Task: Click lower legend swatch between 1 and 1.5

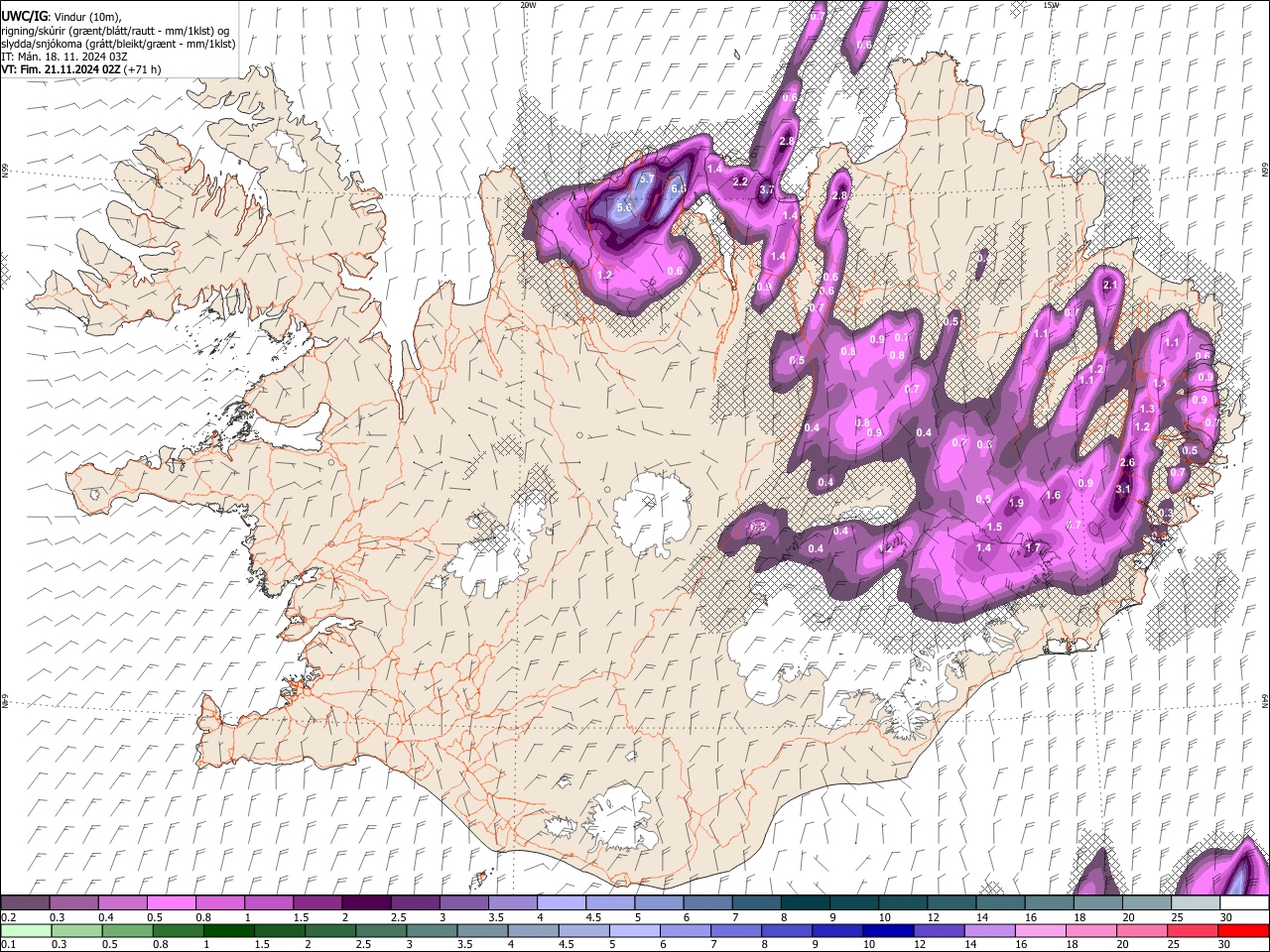Action: click(x=228, y=930)
